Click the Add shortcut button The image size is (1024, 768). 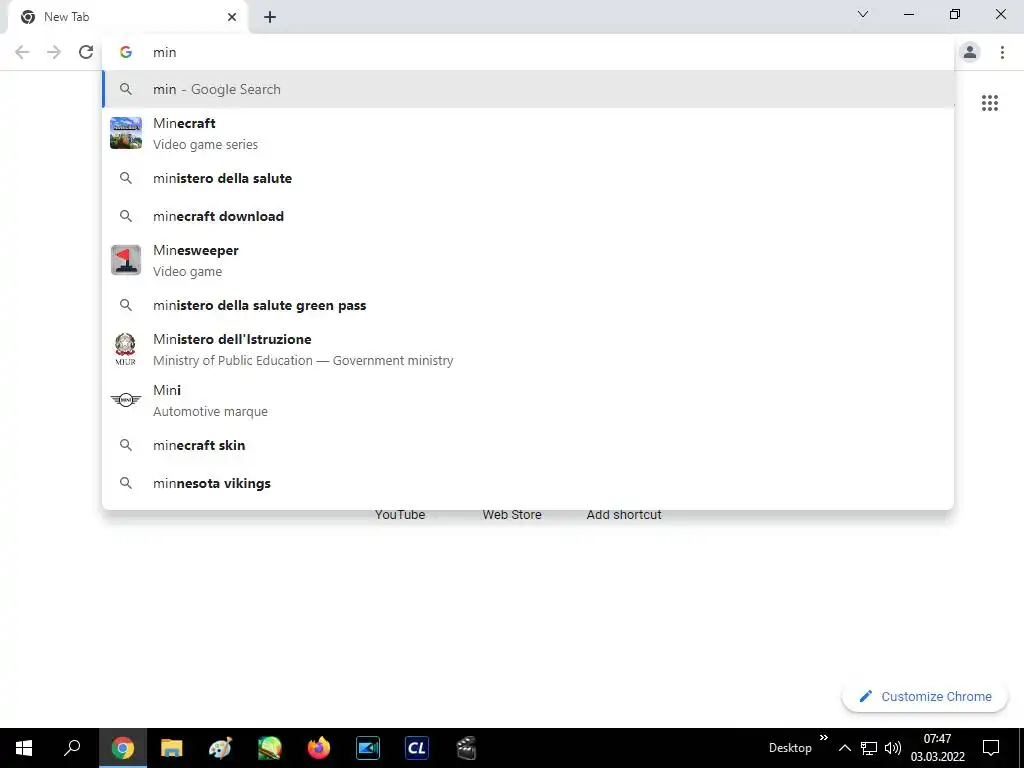click(624, 515)
